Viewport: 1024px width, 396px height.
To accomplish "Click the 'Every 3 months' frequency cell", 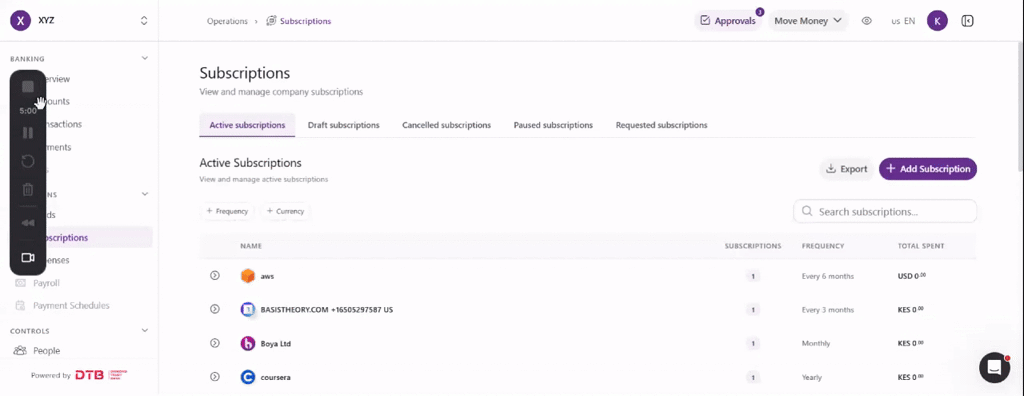I will 827,310.
